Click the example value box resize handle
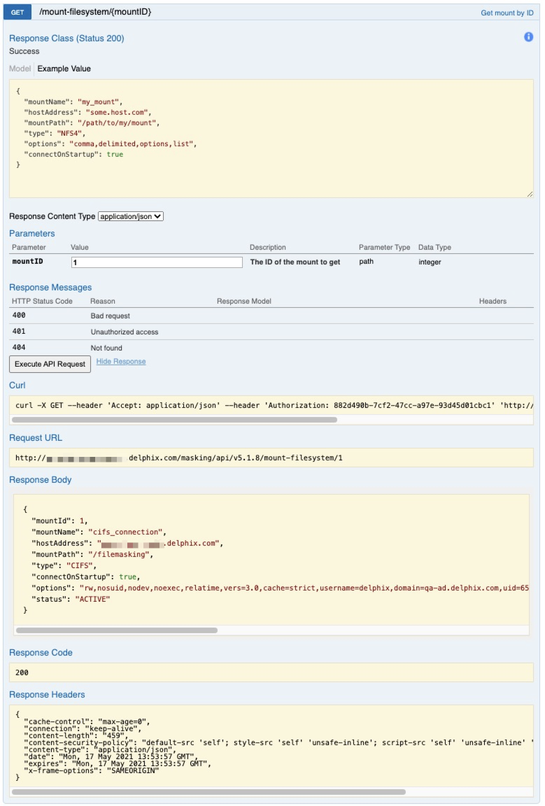 pos(530,194)
